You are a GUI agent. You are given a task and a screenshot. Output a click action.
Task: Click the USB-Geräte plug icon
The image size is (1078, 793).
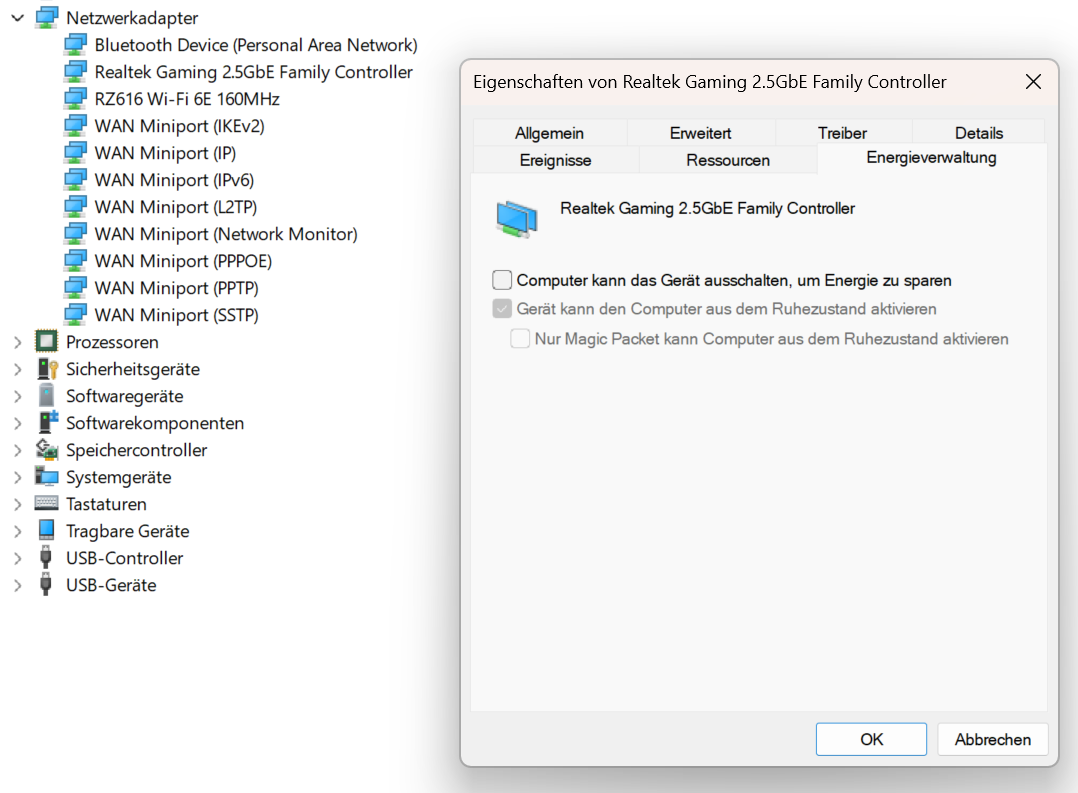pos(46,585)
